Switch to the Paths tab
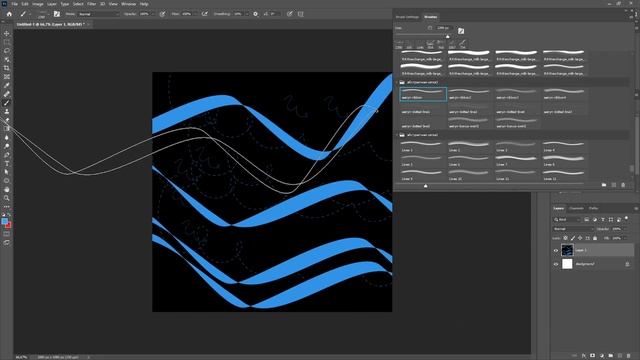Screen dimensions: 640x360 593,209
